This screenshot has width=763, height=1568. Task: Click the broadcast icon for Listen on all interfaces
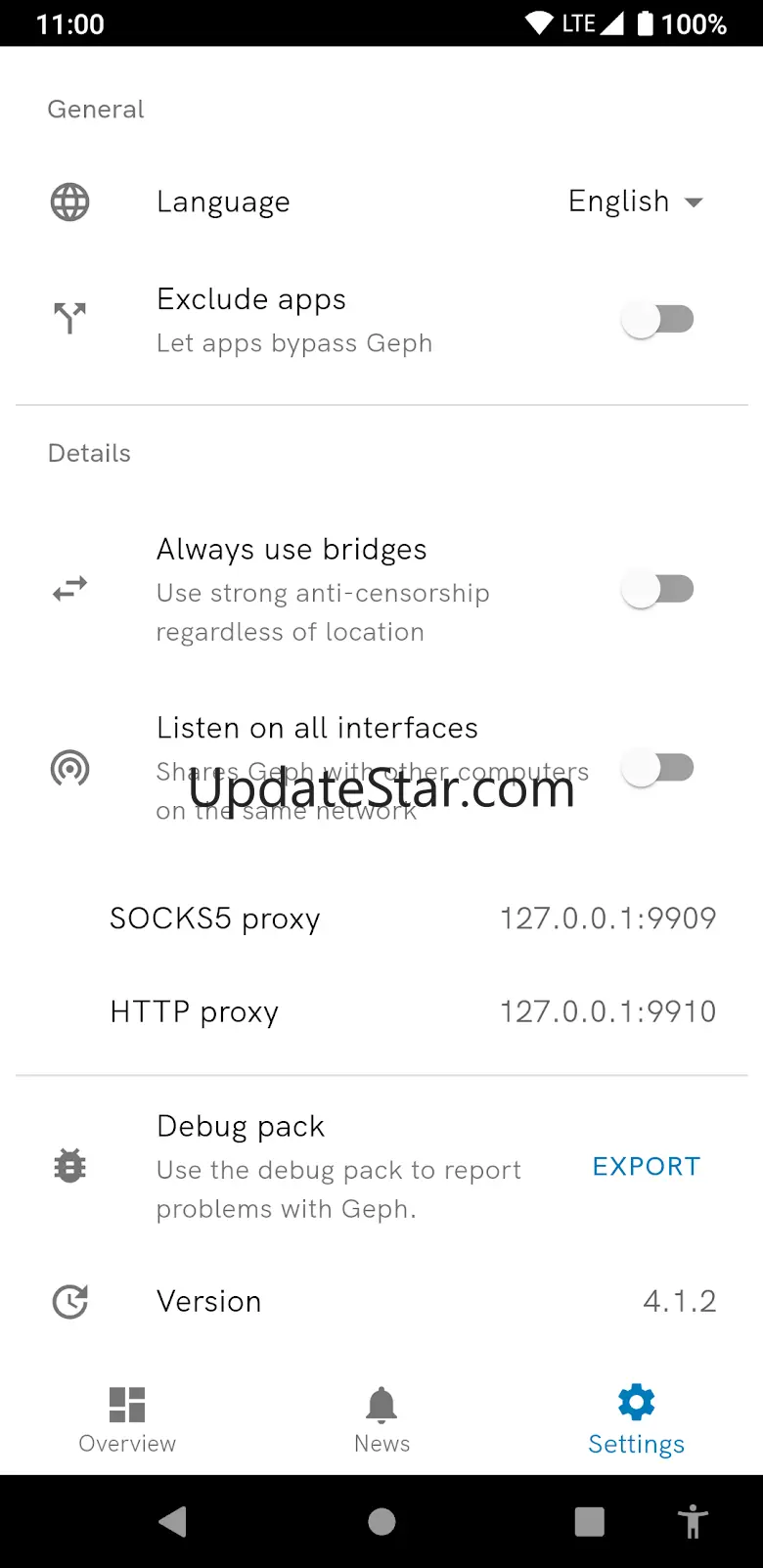[69, 769]
